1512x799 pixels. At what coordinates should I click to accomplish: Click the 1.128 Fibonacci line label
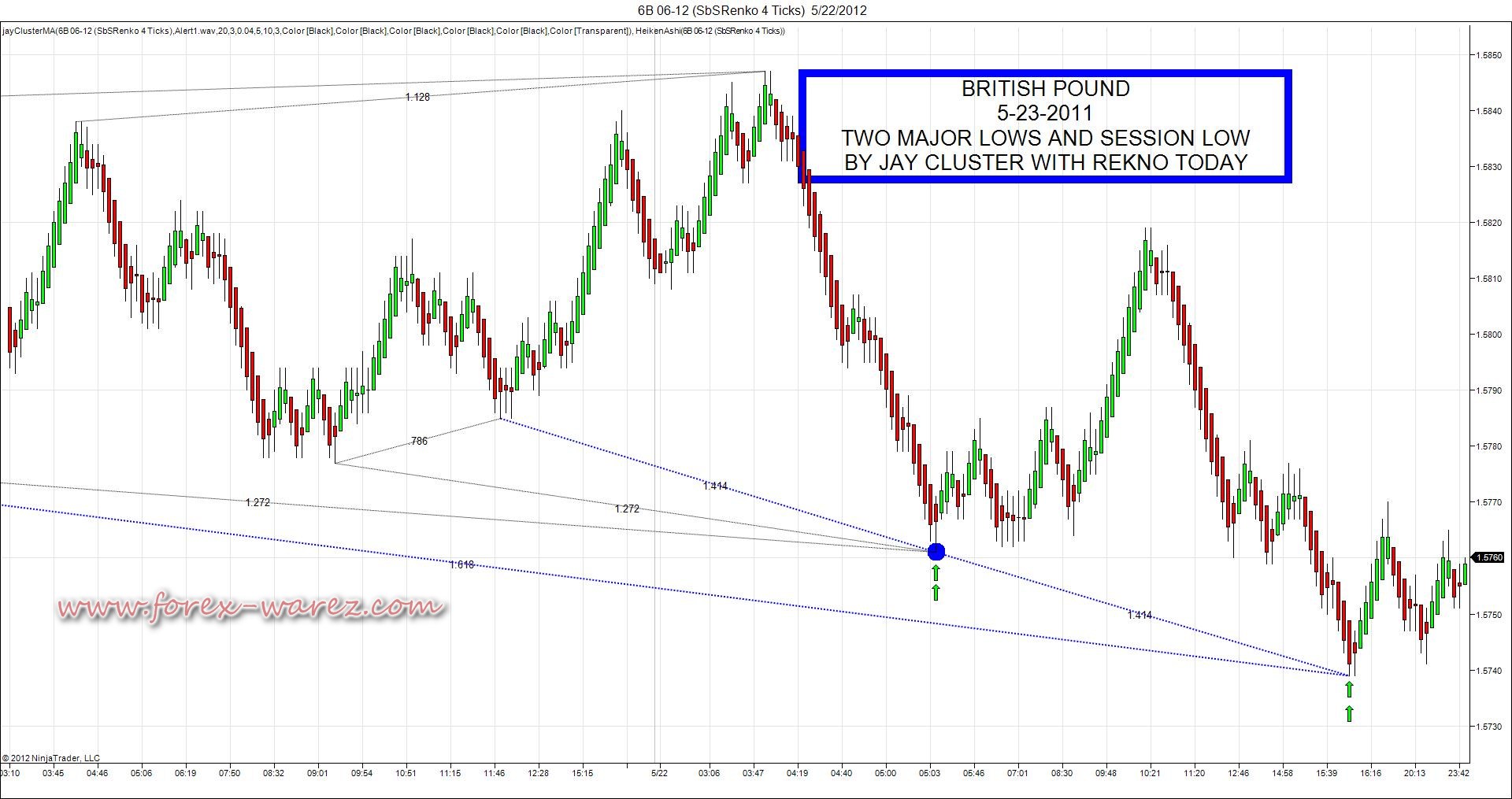coord(417,97)
